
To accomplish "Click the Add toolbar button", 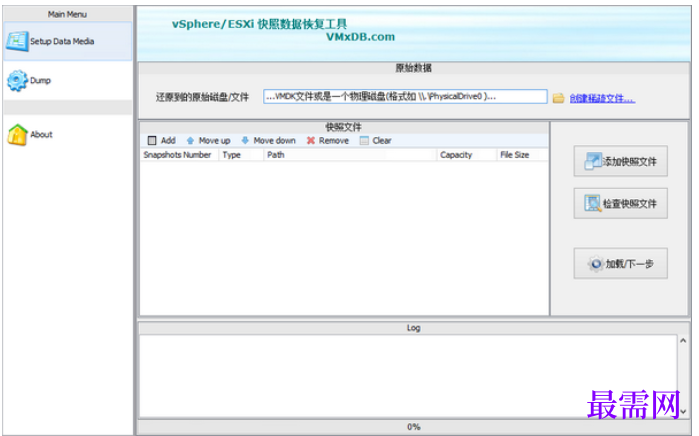I will 161,140.
